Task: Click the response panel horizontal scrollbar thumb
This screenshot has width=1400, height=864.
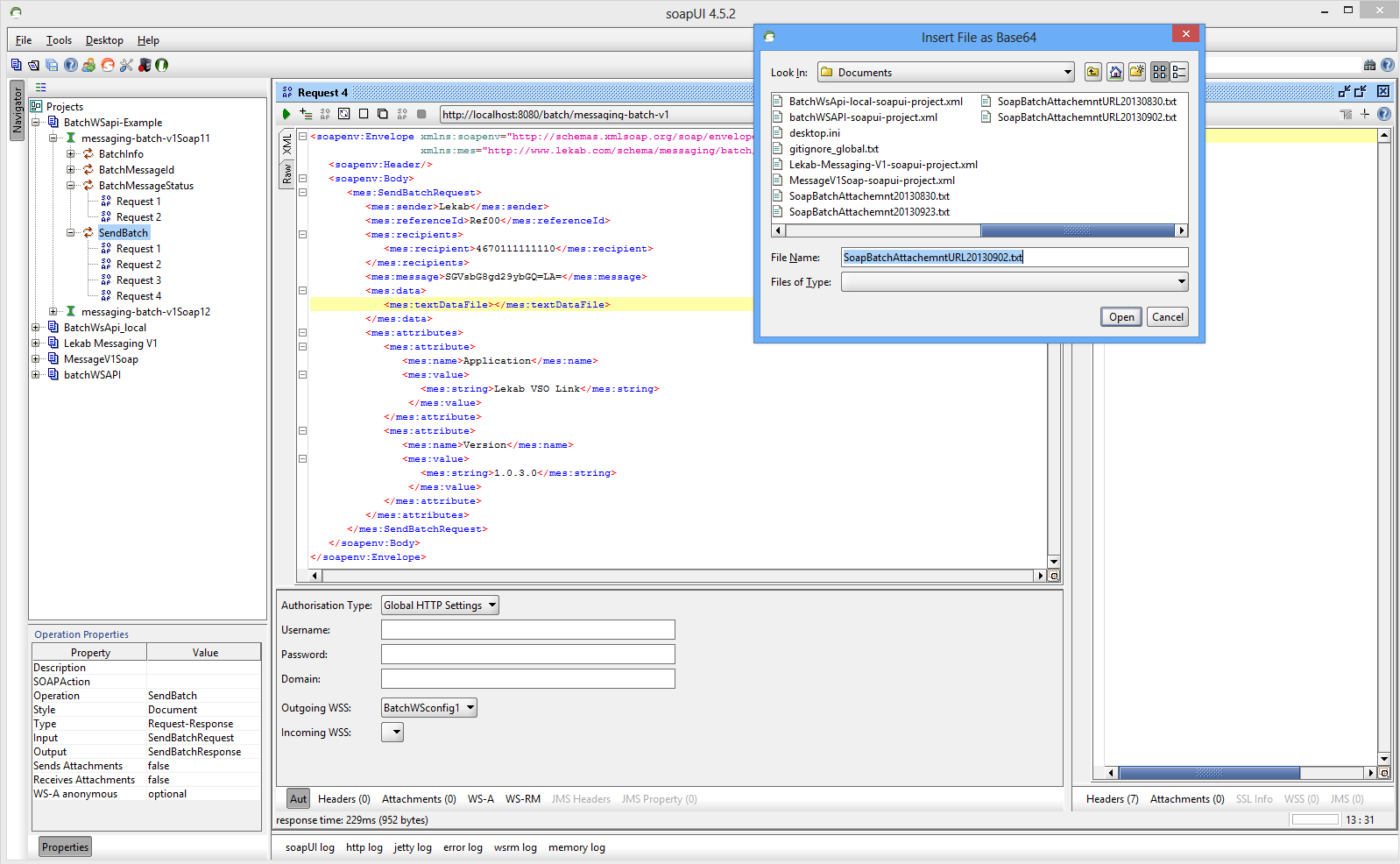Action: click(1209, 773)
